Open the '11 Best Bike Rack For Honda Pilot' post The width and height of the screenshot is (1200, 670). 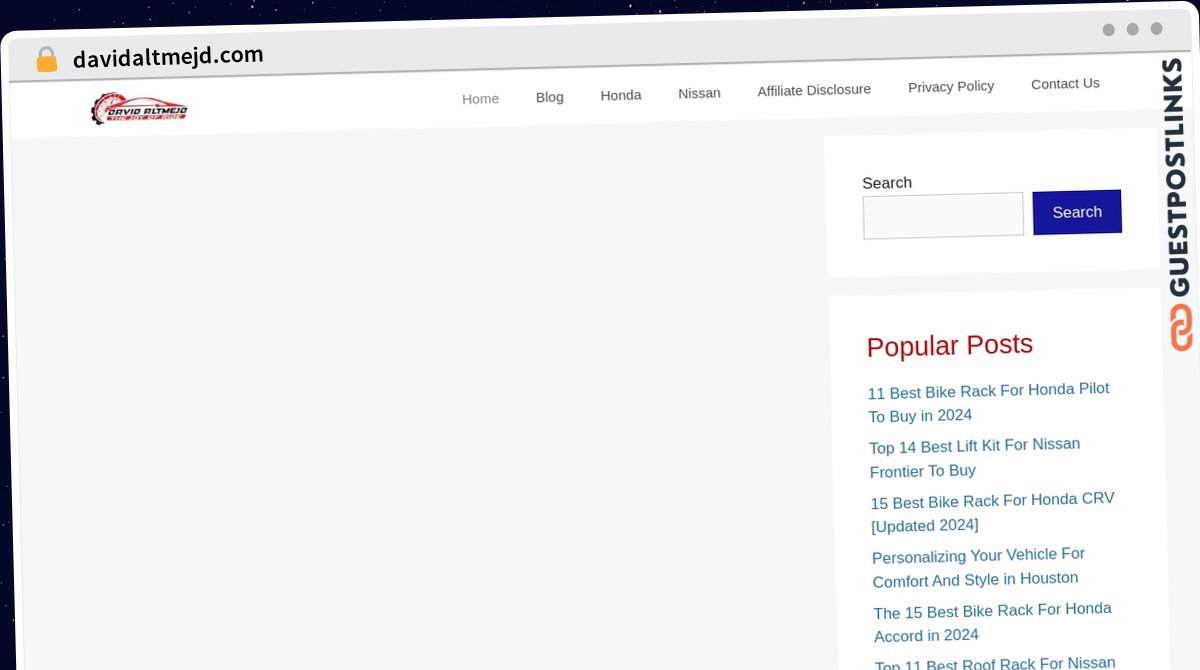tap(989, 402)
